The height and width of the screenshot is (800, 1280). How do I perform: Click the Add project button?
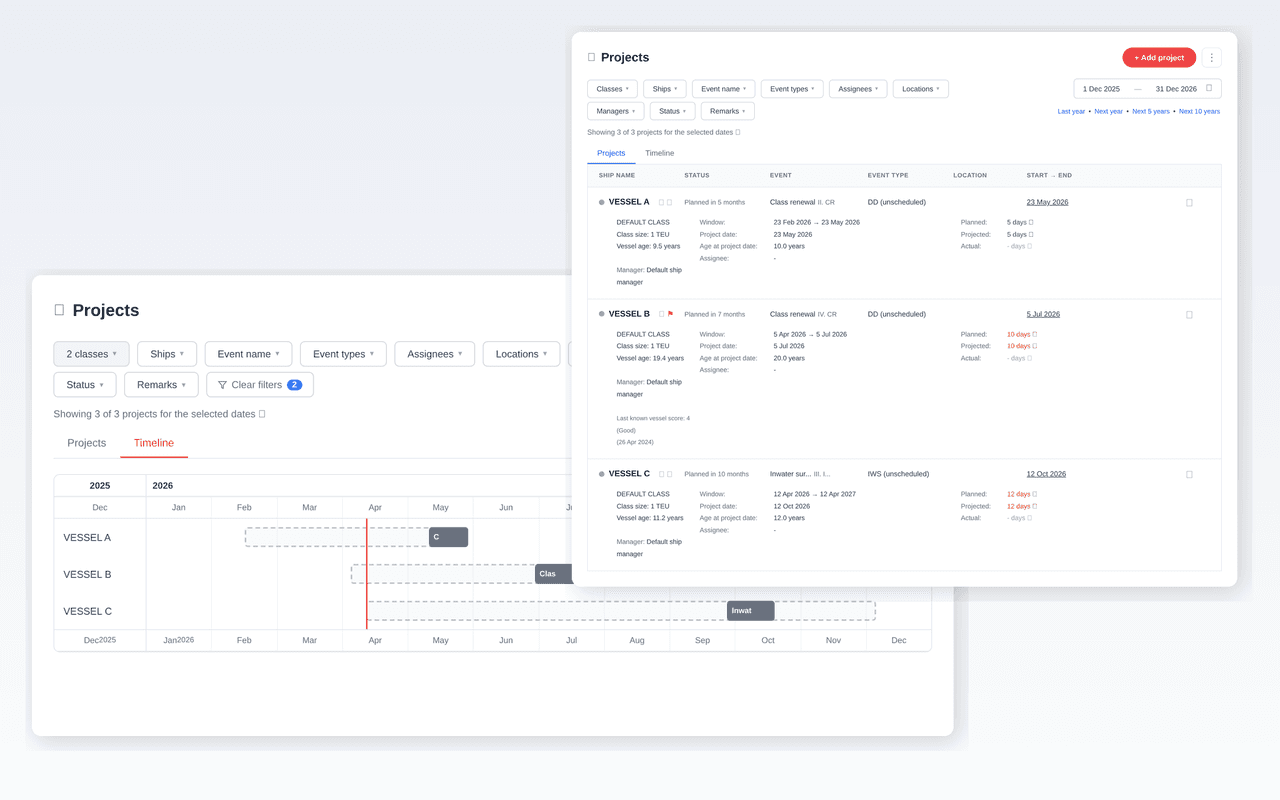coord(1158,57)
